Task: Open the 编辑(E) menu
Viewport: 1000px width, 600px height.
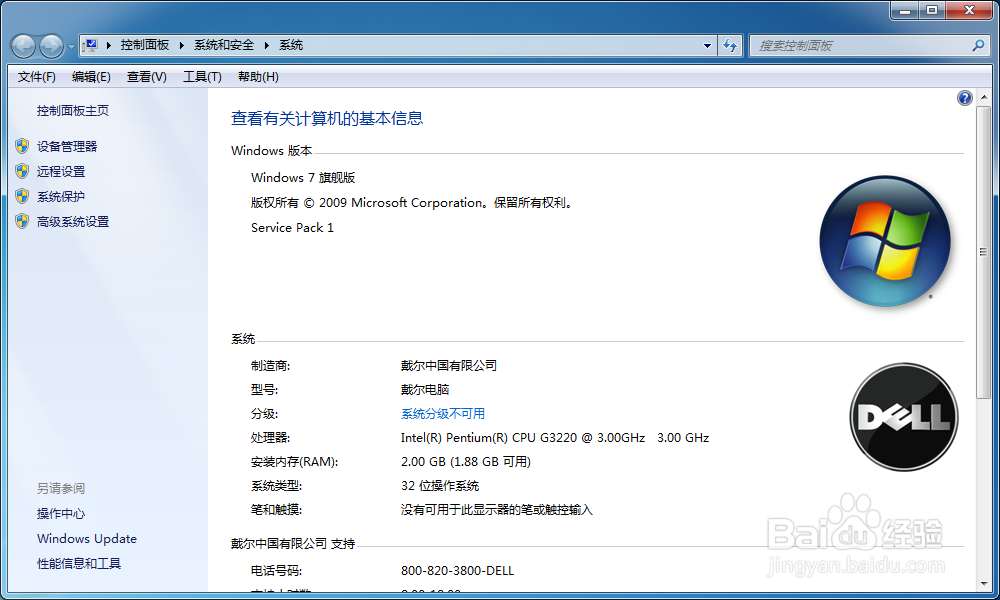Action: pyautogui.click(x=91, y=77)
